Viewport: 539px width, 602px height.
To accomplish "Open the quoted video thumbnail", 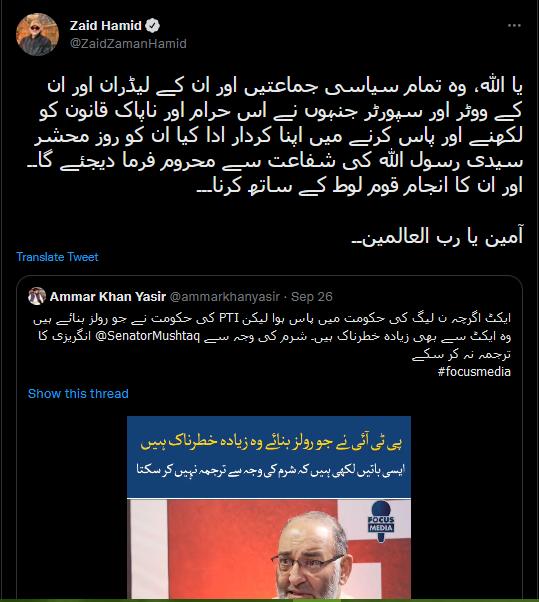I will tap(269, 507).
